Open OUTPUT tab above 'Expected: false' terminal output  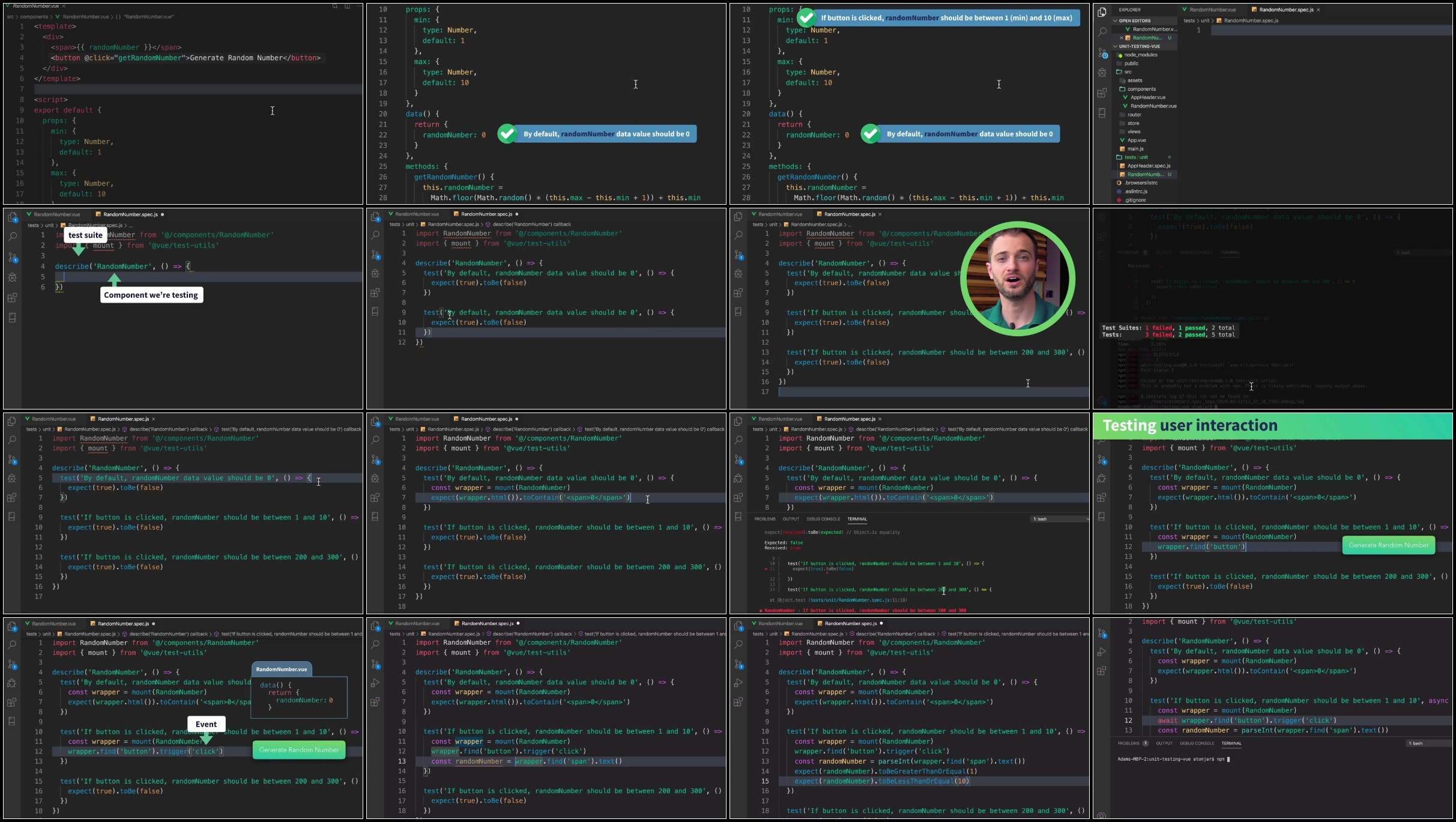pyautogui.click(x=790, y=519)
